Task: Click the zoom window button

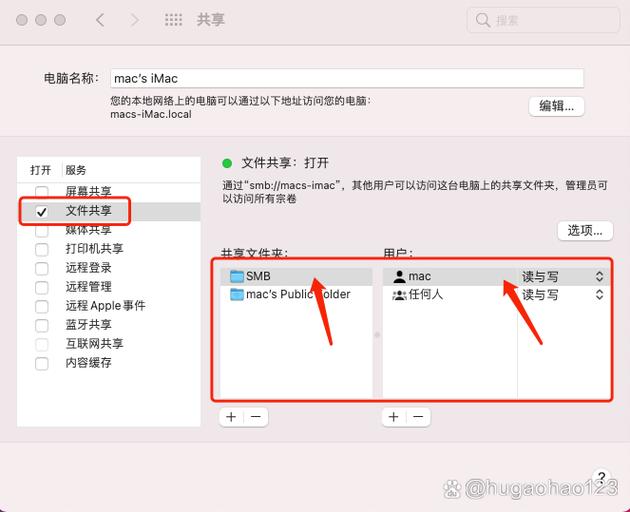Action: coord(60,20)
